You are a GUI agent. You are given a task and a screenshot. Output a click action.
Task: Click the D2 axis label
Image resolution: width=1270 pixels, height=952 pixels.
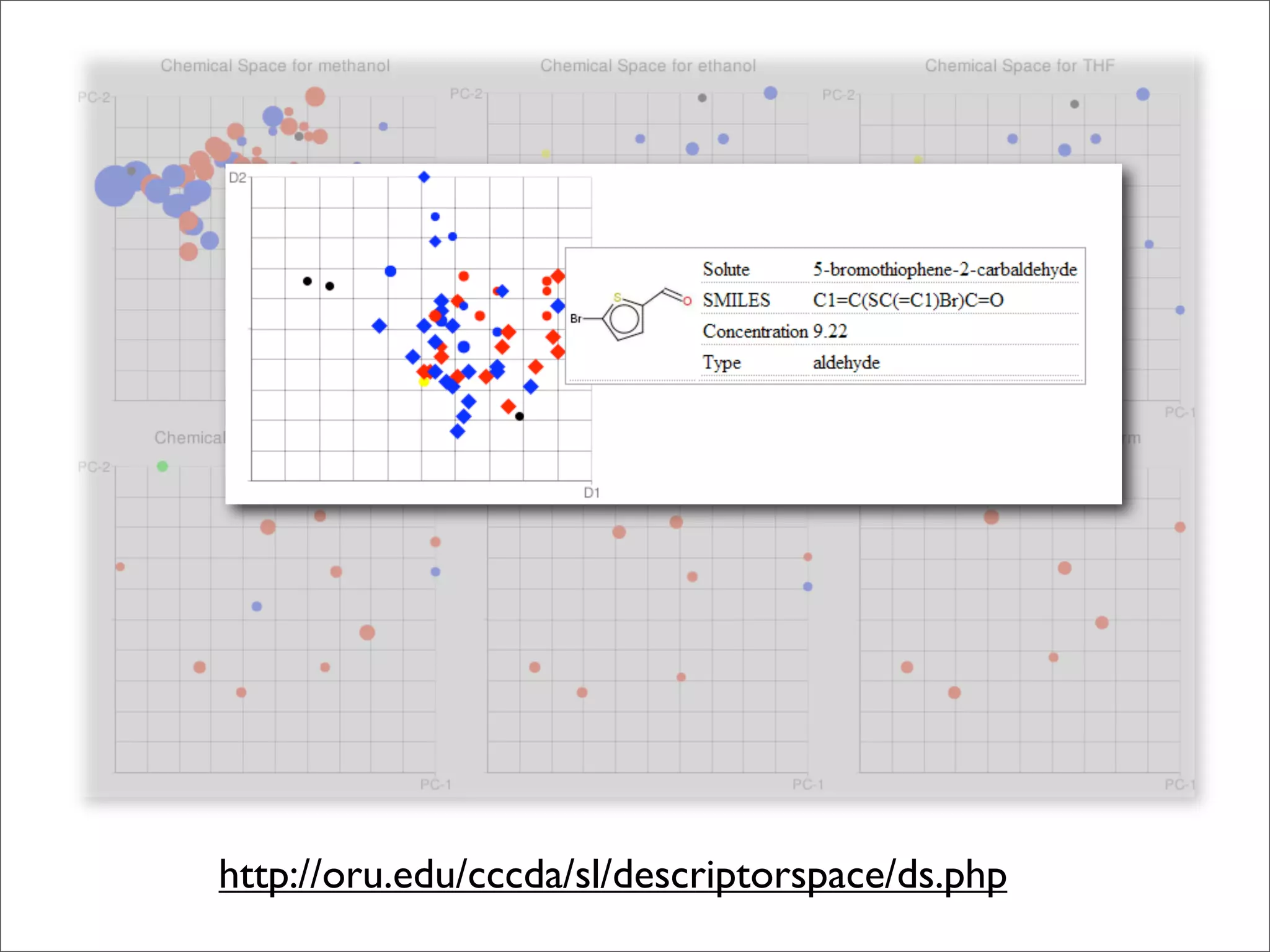tap(238, 178)
